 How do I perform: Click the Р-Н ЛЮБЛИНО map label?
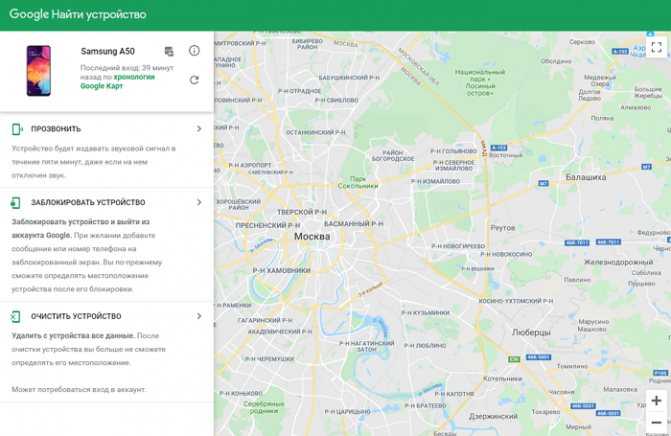tap(425, 346)
